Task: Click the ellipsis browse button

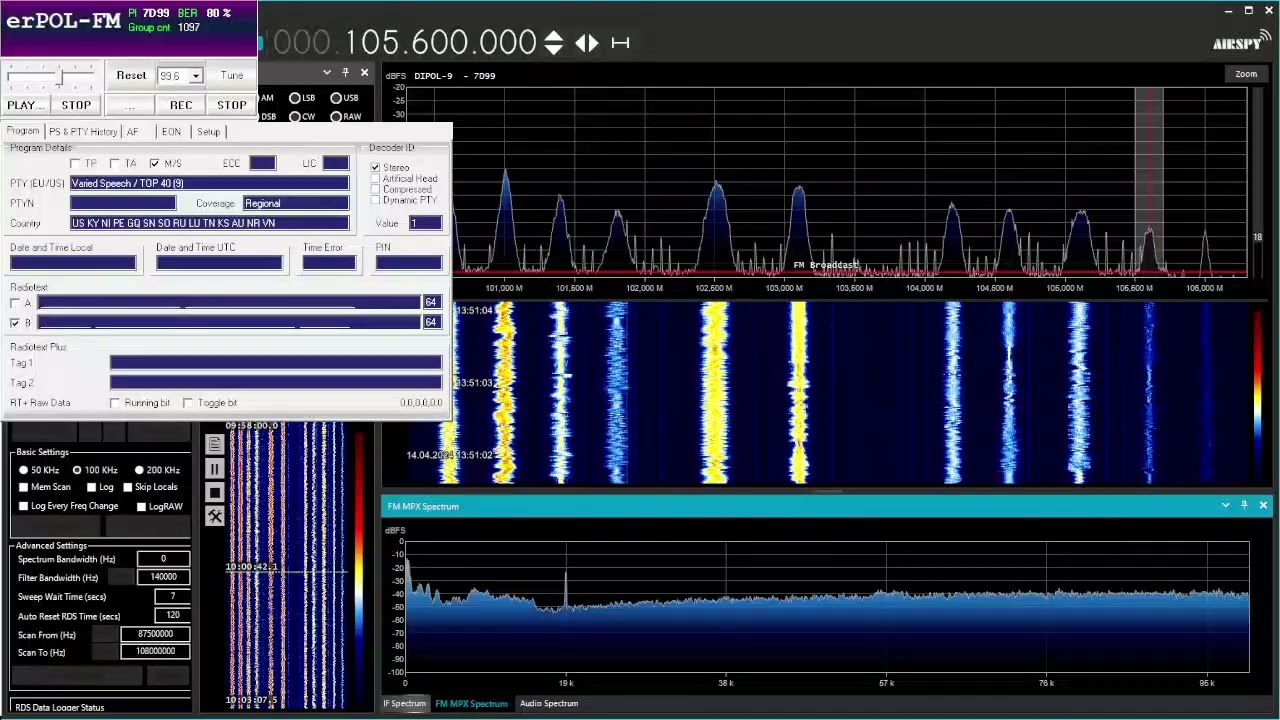Action: click(x=129, y=105)
